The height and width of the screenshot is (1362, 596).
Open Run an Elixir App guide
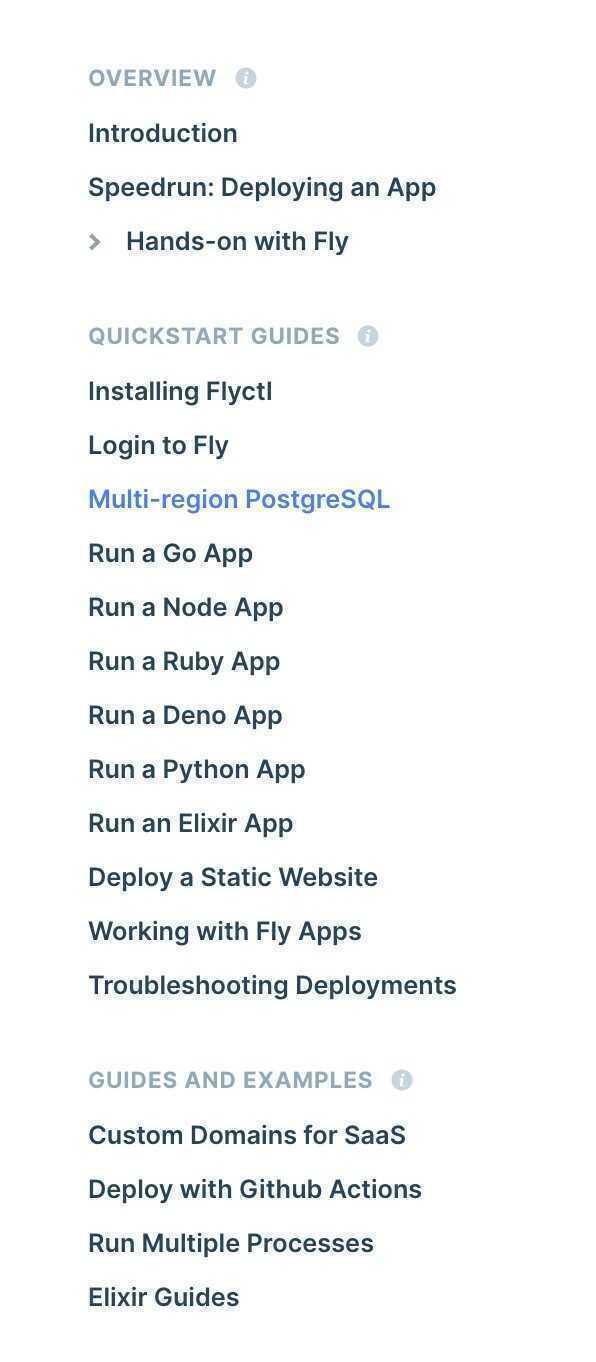[x=191, y=823]
